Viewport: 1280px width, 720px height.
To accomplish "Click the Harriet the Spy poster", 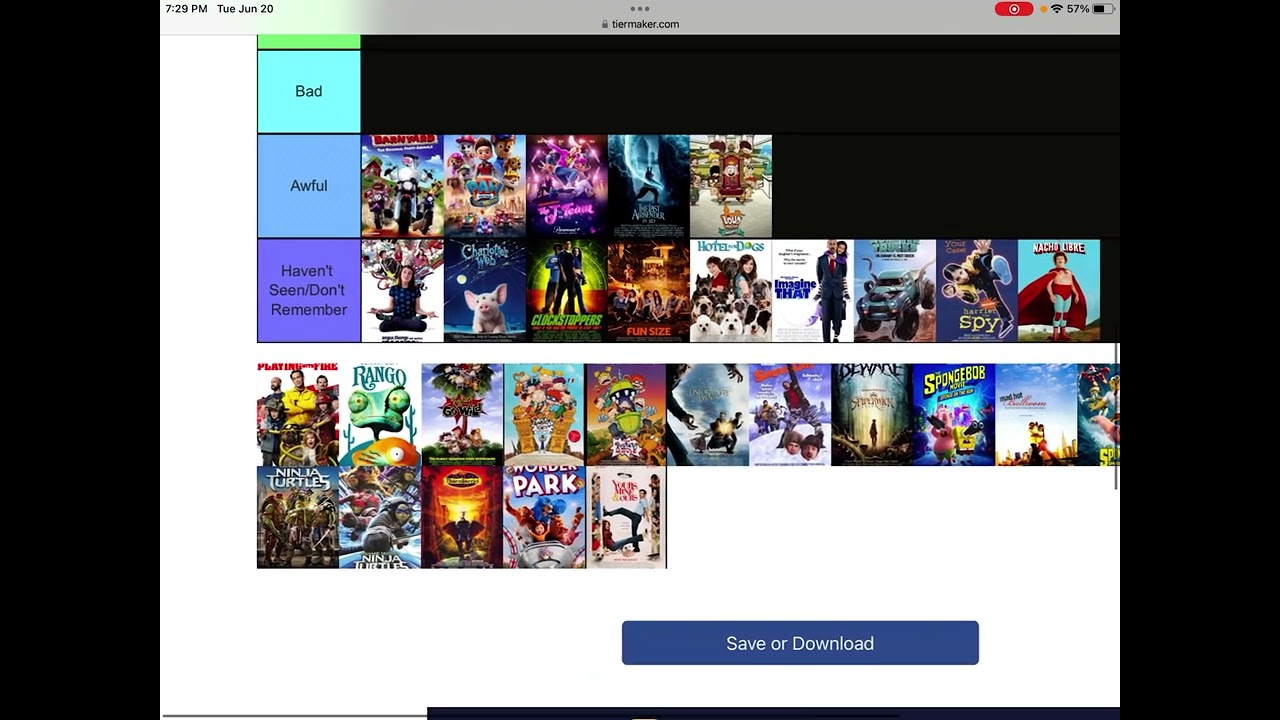I will (x=977, y=290).
